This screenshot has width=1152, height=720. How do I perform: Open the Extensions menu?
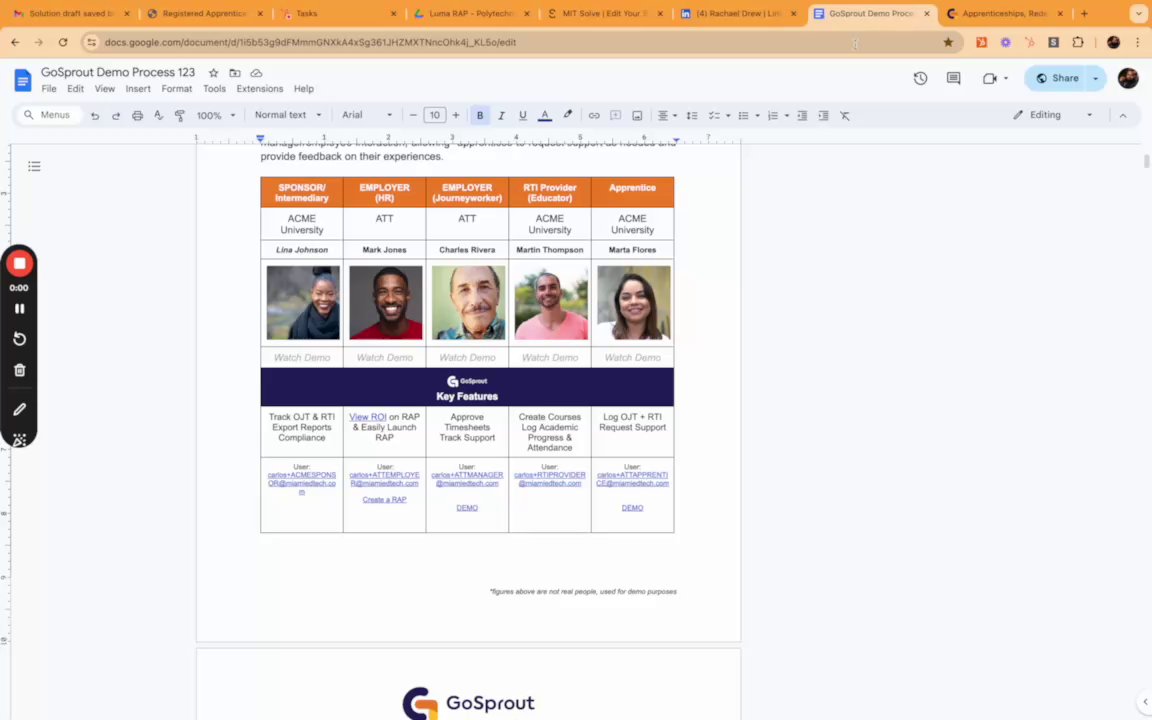click(259, 89)
